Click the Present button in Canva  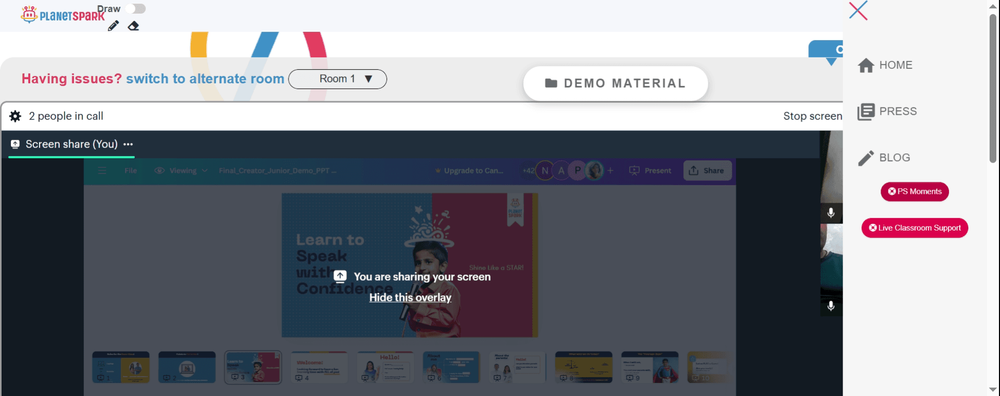tap(651, 170)
